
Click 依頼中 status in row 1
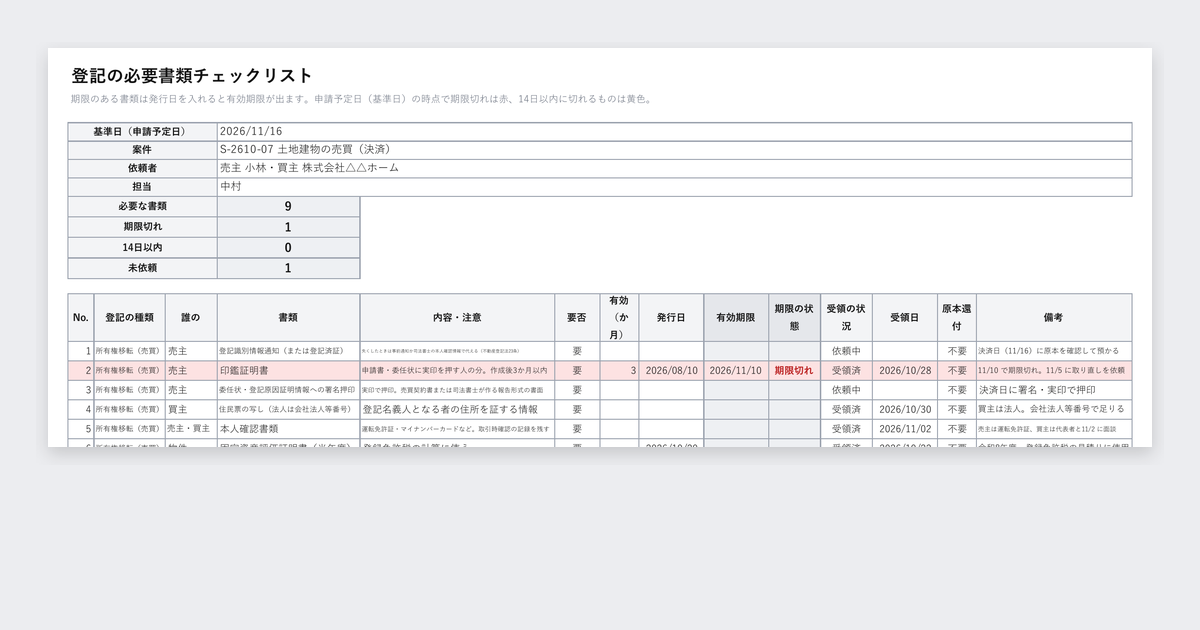[x=846, y=351]
